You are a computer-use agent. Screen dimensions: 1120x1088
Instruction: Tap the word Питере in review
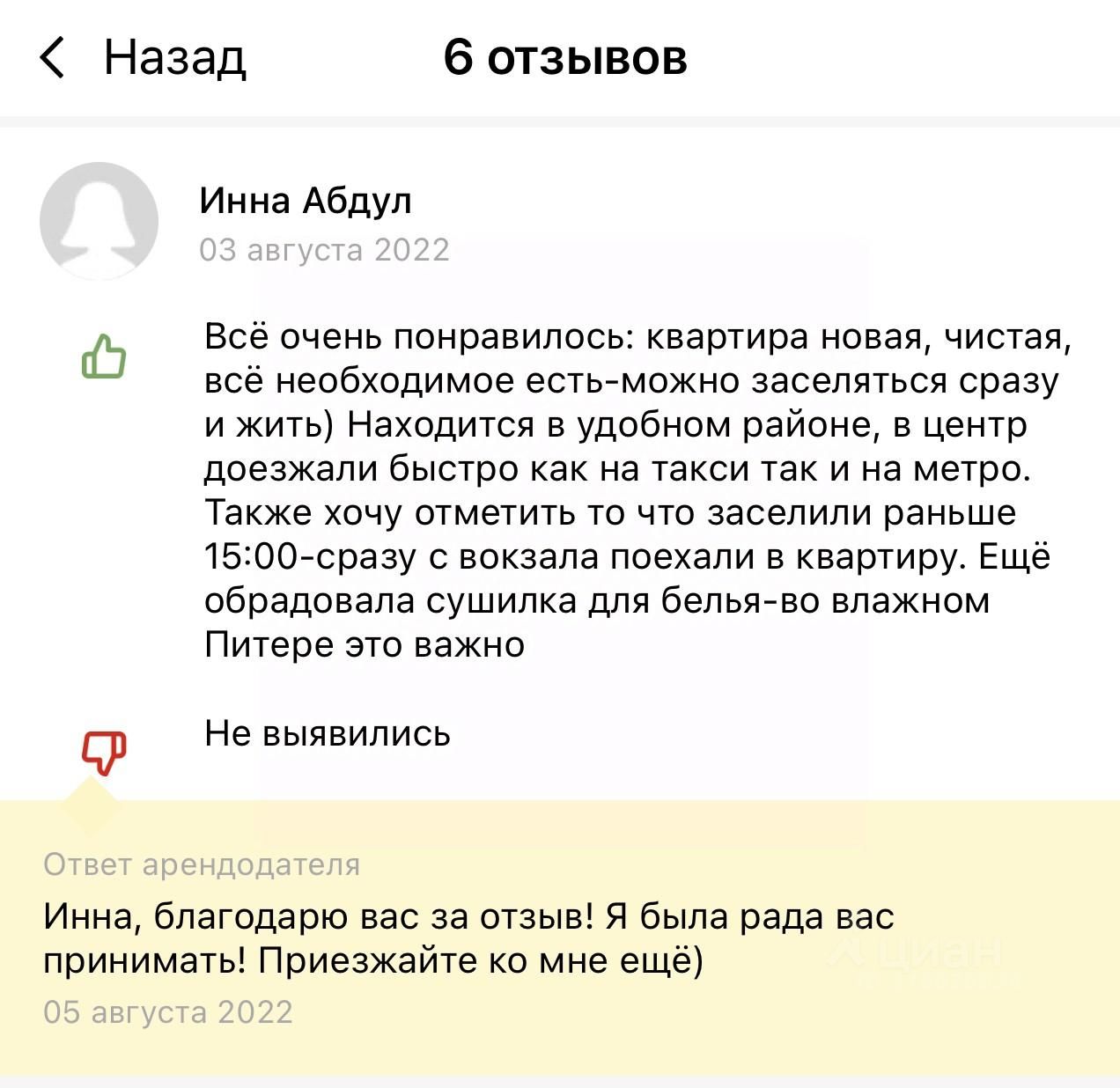[x=269, y=644]
